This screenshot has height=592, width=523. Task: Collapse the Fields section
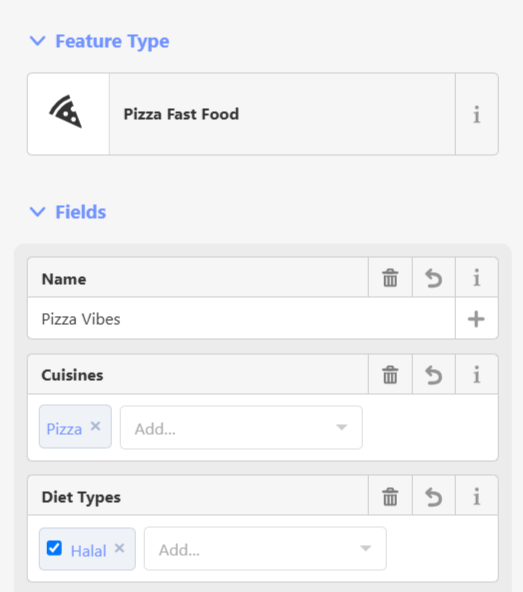coord(68,212)
